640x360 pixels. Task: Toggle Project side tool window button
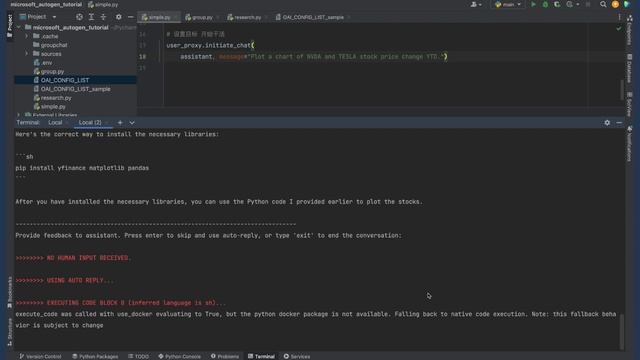click(x=10, y=26)
